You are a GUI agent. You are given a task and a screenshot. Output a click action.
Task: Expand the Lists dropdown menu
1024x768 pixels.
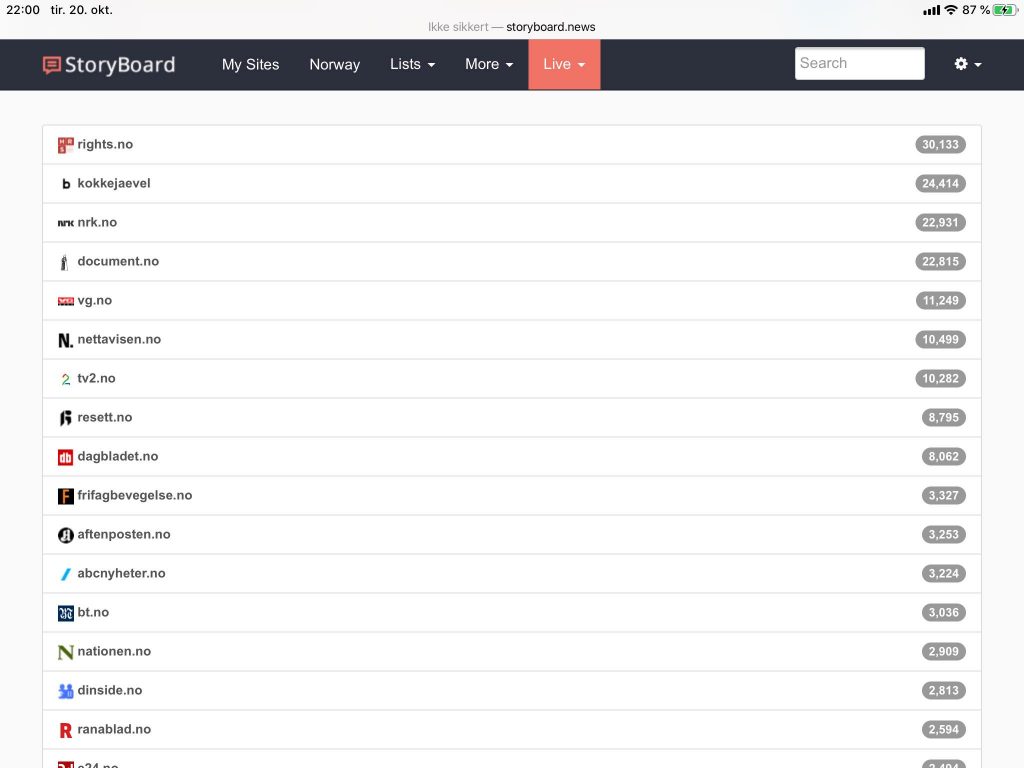[412, 64]
